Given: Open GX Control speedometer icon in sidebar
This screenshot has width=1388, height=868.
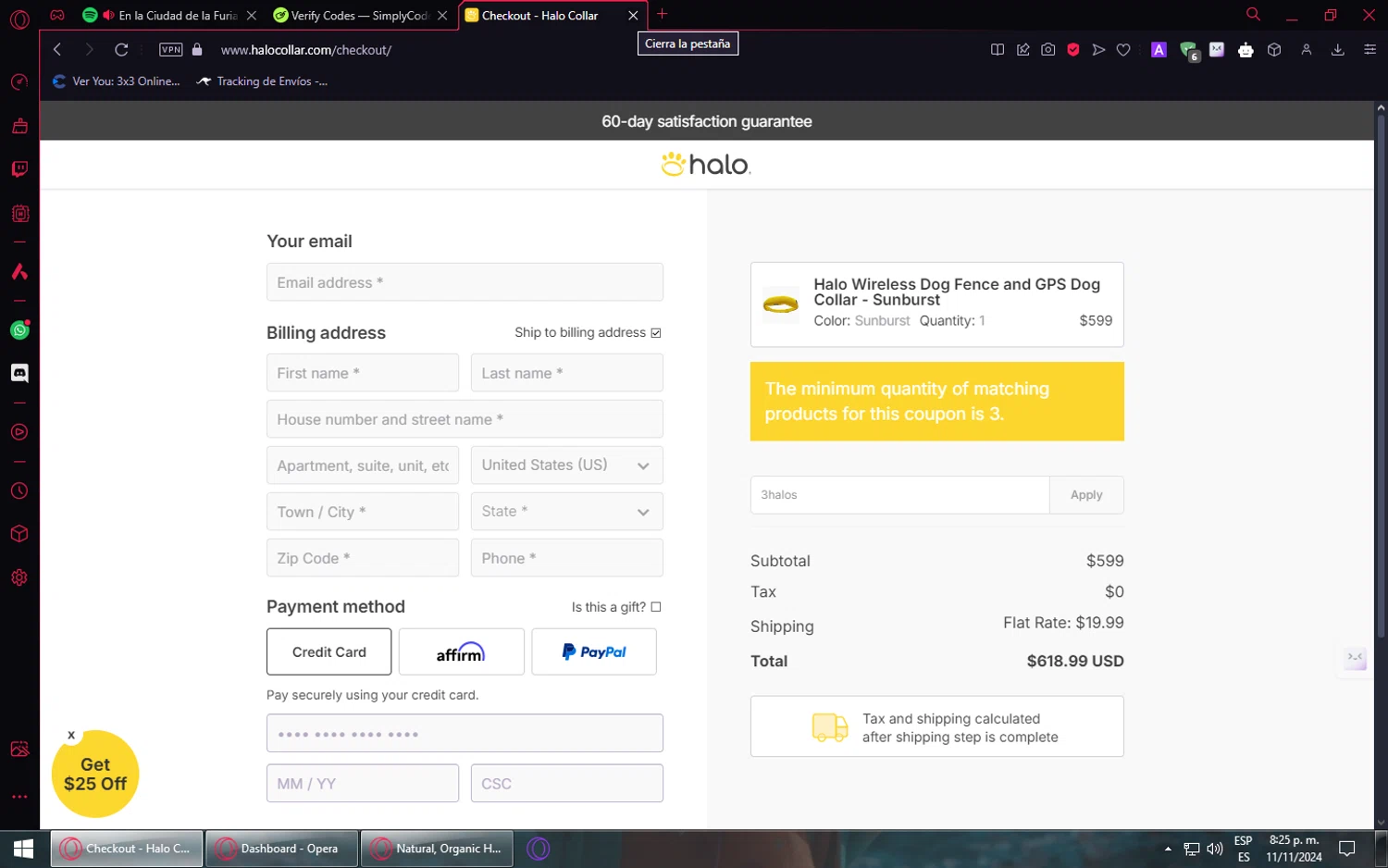Looking at the screenshot, I should pos(19,82).
